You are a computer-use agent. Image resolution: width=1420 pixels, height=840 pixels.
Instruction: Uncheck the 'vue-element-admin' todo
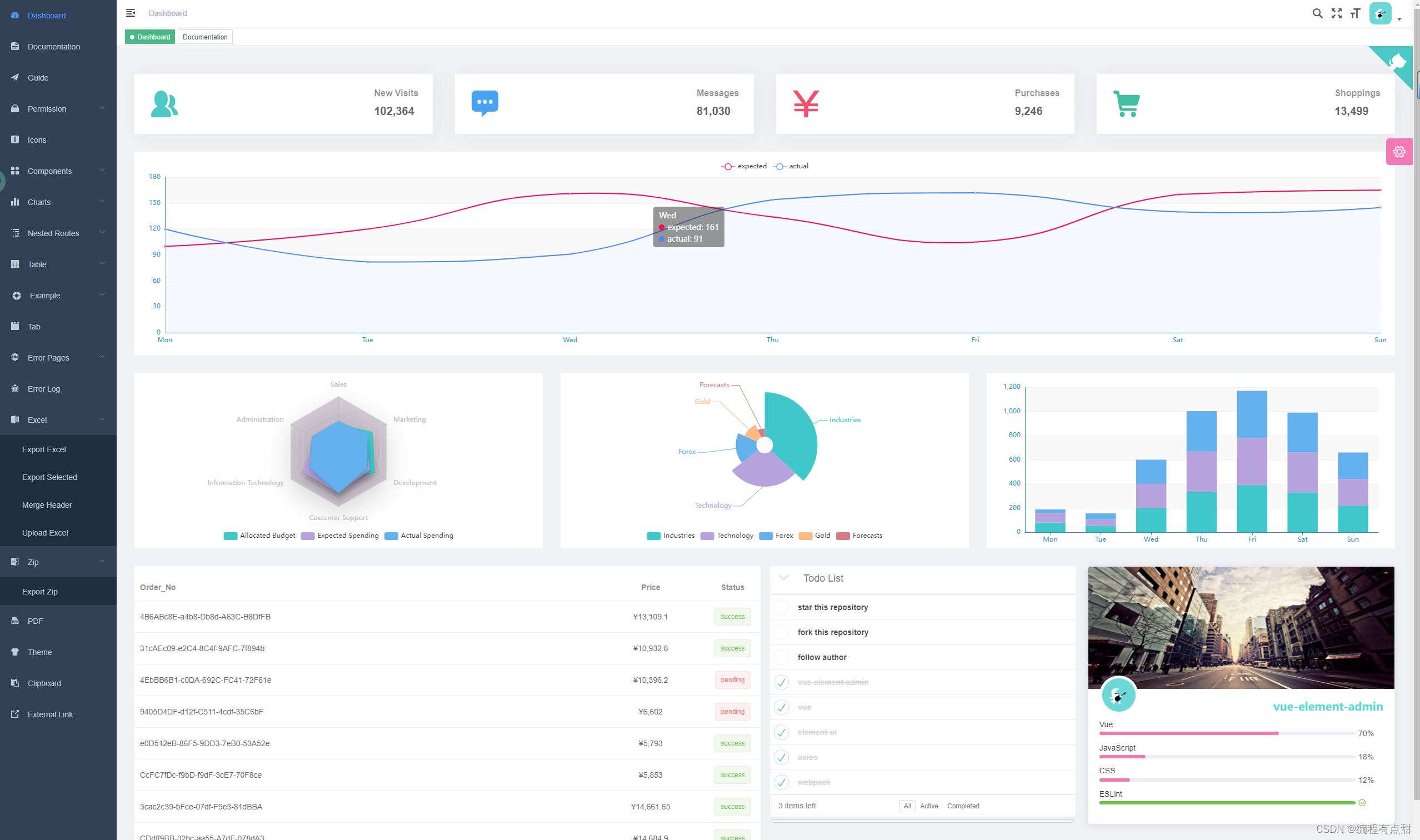click(781, 682)
